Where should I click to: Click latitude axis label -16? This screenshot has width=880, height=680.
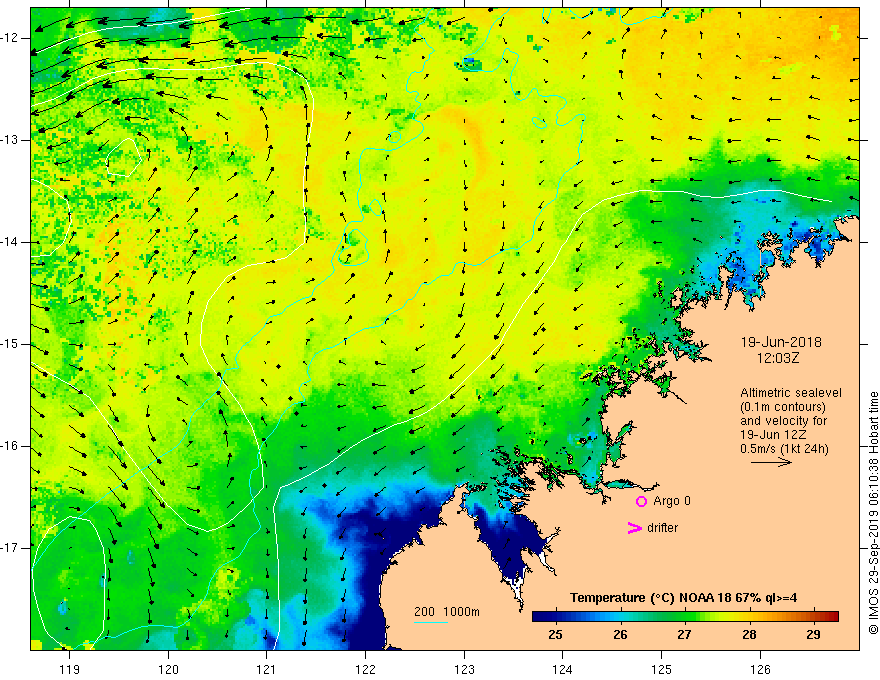click(10, 446)
